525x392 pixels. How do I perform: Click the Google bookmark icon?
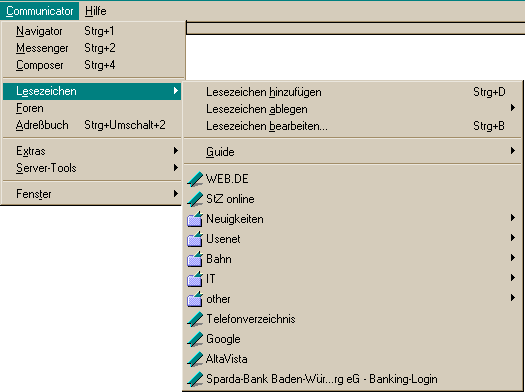tap(195, 339)
